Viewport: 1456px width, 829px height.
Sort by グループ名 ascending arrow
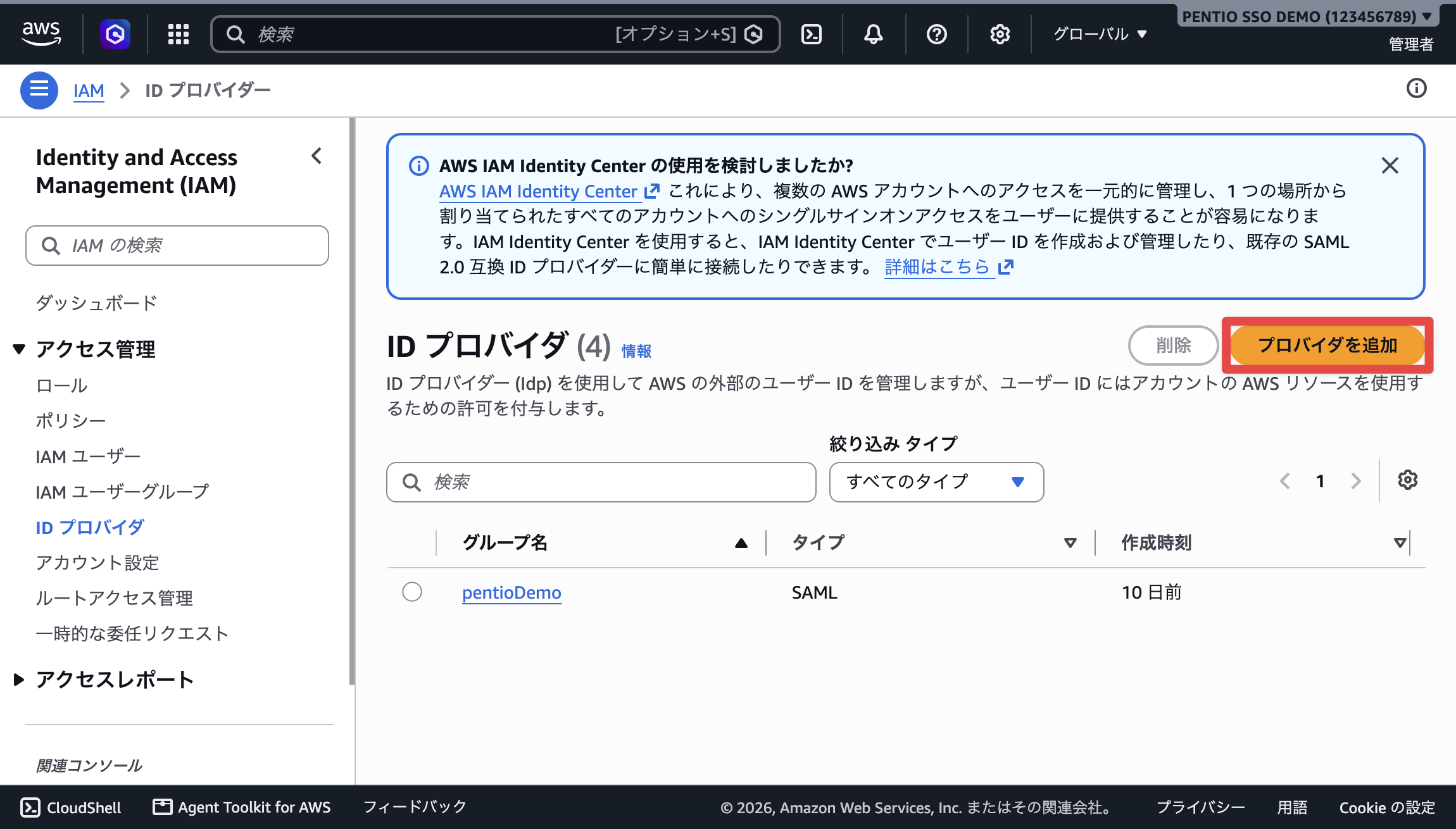(741, 543)
